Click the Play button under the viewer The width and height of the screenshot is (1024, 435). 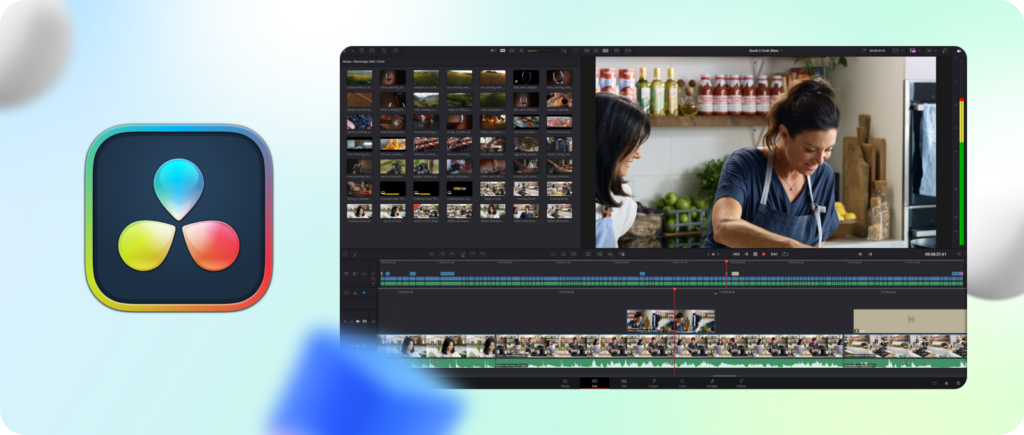(763, 254)
